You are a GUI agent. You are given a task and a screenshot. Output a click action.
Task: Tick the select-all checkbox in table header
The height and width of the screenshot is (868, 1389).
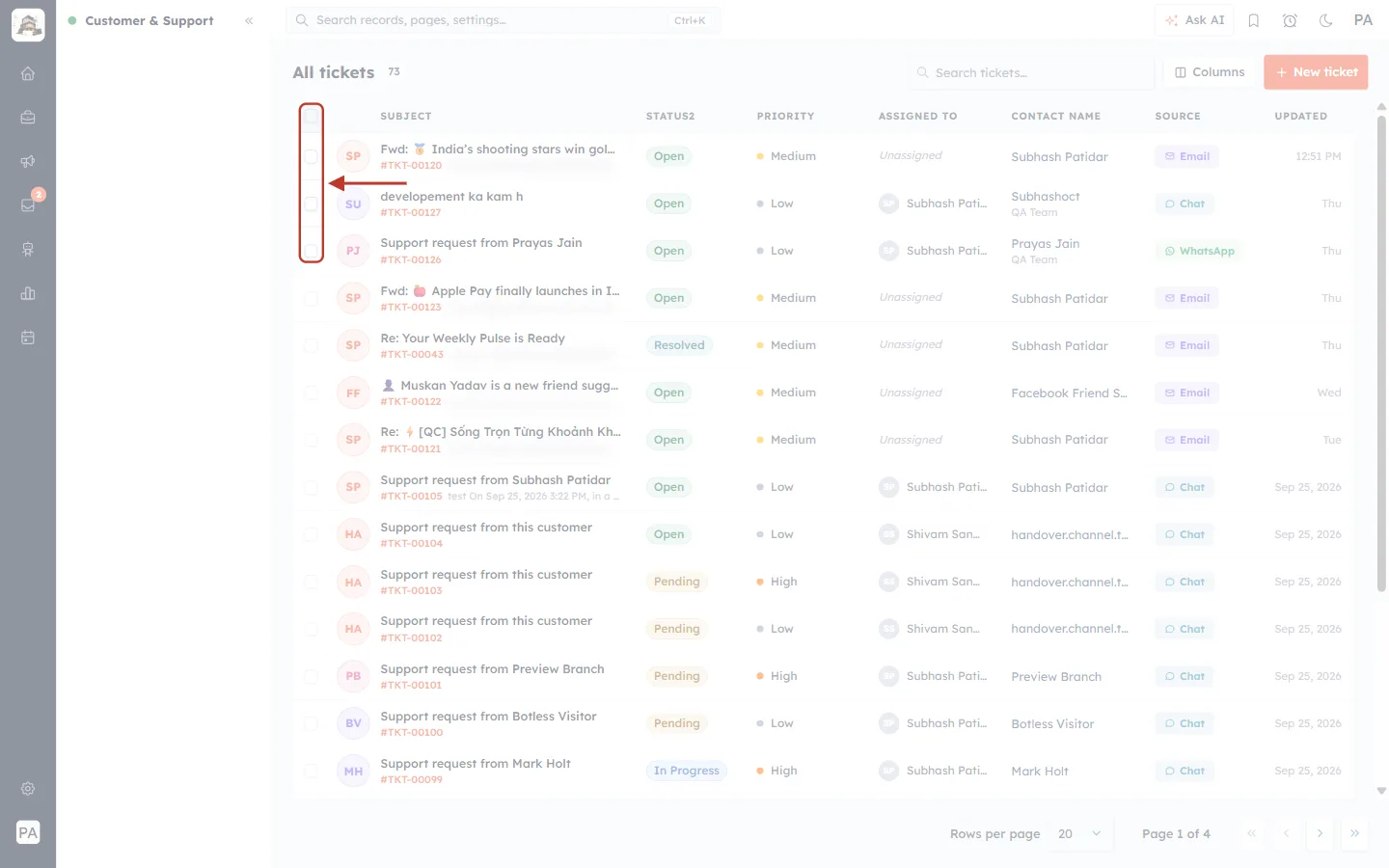[x=311, y=116]
